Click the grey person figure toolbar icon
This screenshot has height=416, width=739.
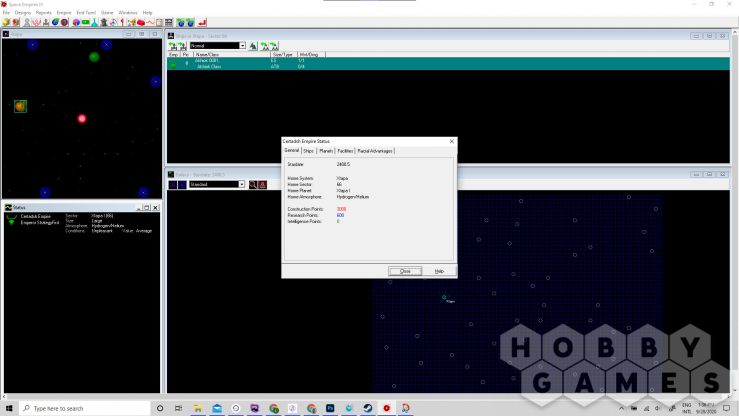(27, 22)
